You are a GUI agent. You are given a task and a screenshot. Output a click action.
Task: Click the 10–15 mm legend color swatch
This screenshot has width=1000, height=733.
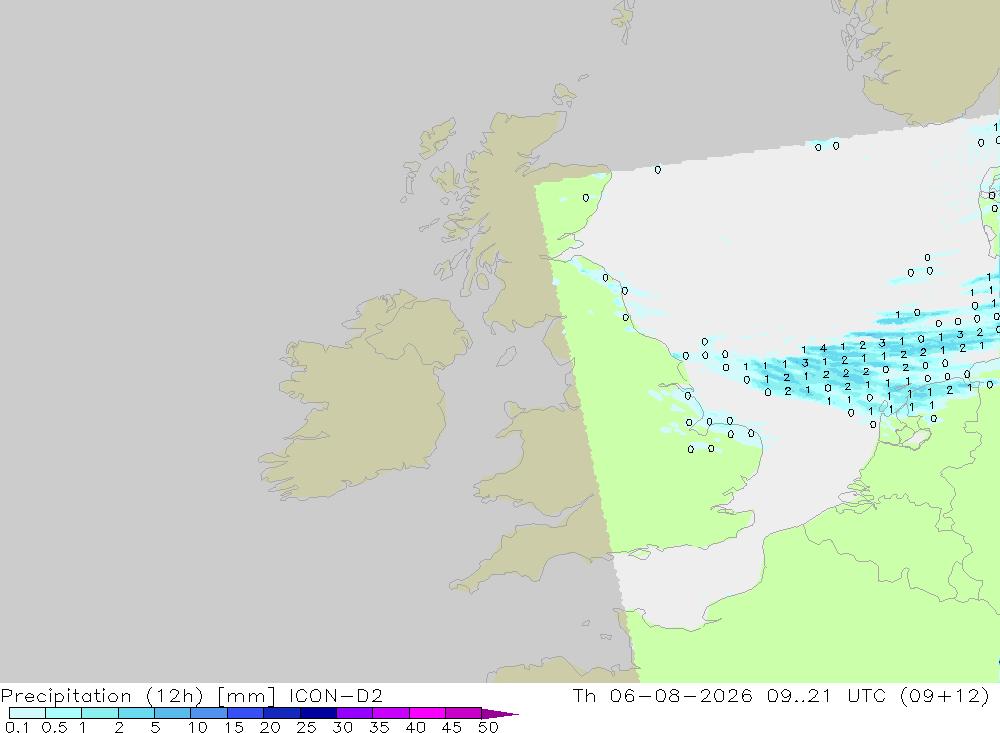(x=209, y=713)
